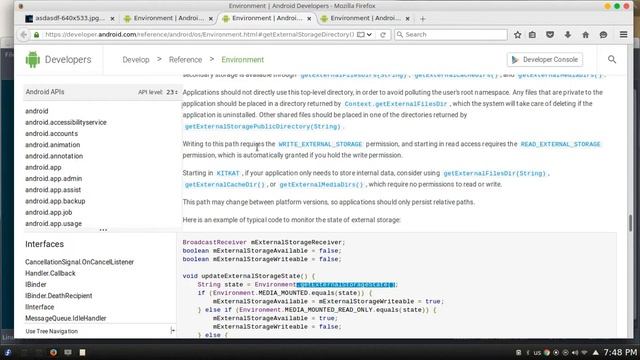Click the chat bubble toolbar icon
The height and width of the screenshot is (360, 640).
tap(603, 35)
